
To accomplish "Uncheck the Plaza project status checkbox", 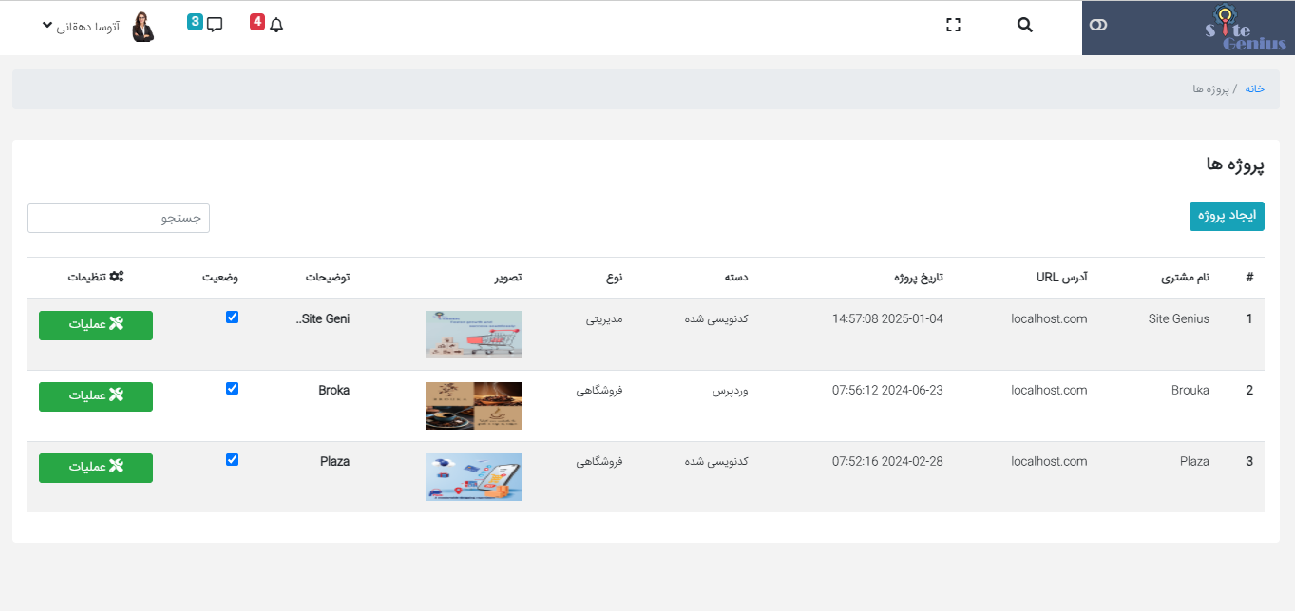I will [x=232, y=460].
